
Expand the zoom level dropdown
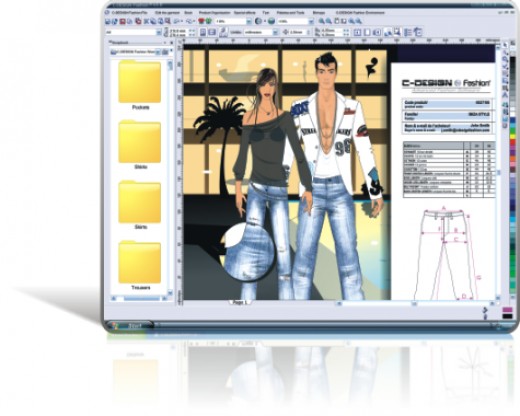[x=311, y=21]
